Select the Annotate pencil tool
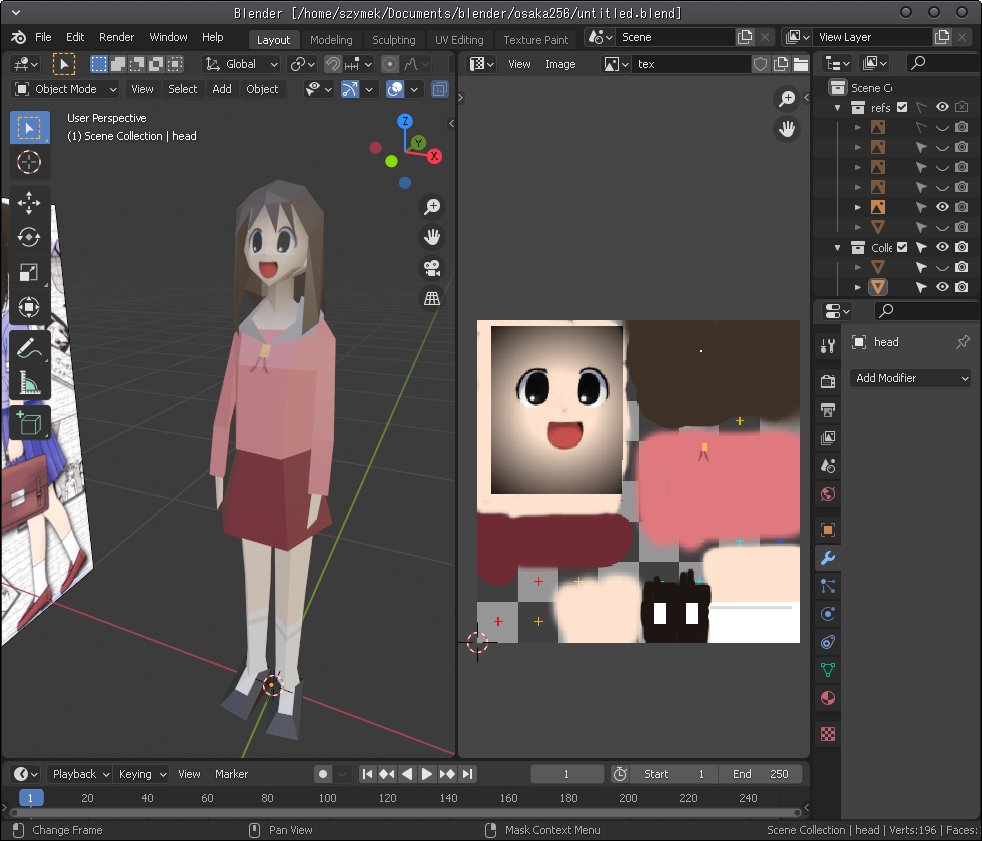 [29, 348]
